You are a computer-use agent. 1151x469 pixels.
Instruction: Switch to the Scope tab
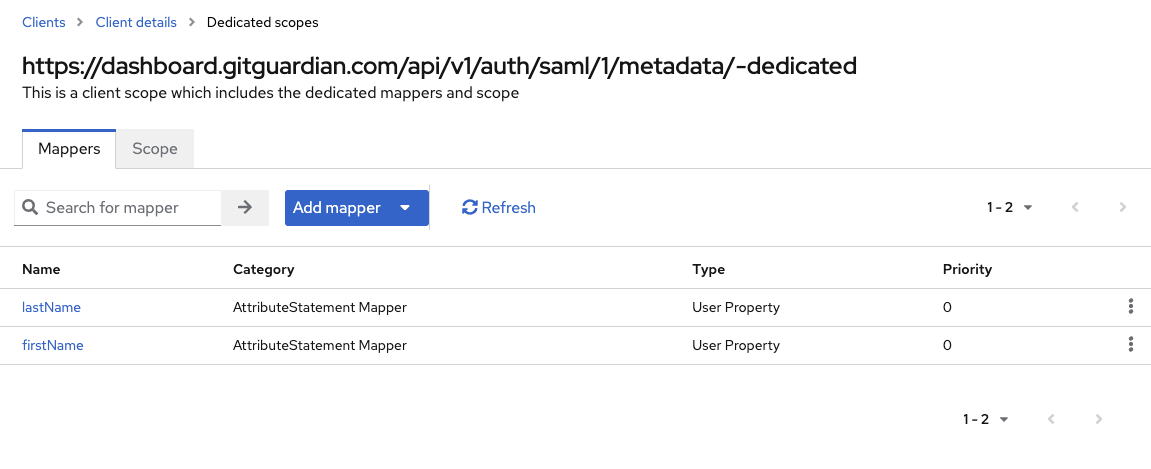[155, 149]
